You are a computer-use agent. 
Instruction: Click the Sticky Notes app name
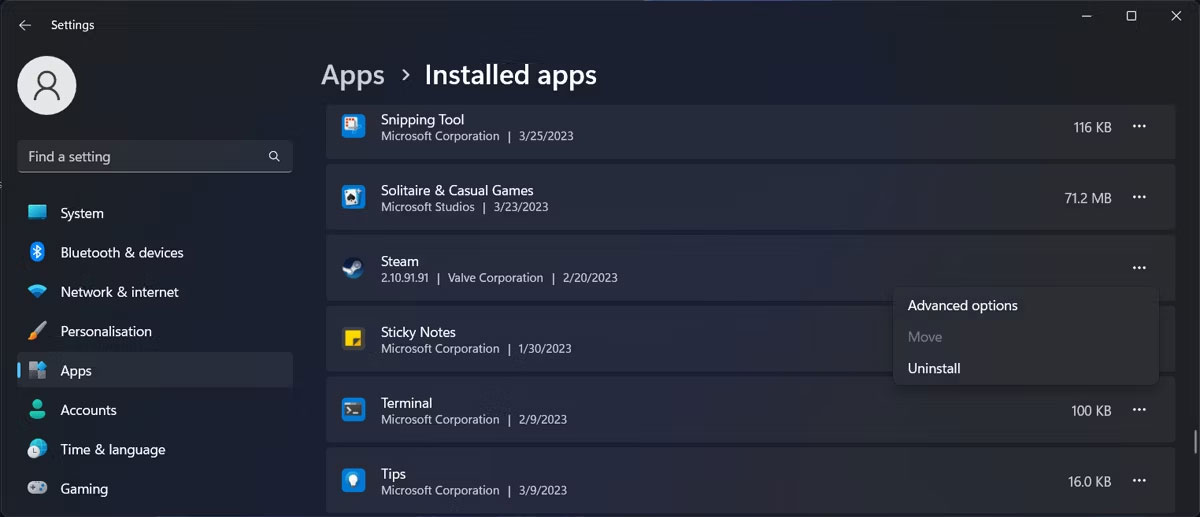point(418,332)
